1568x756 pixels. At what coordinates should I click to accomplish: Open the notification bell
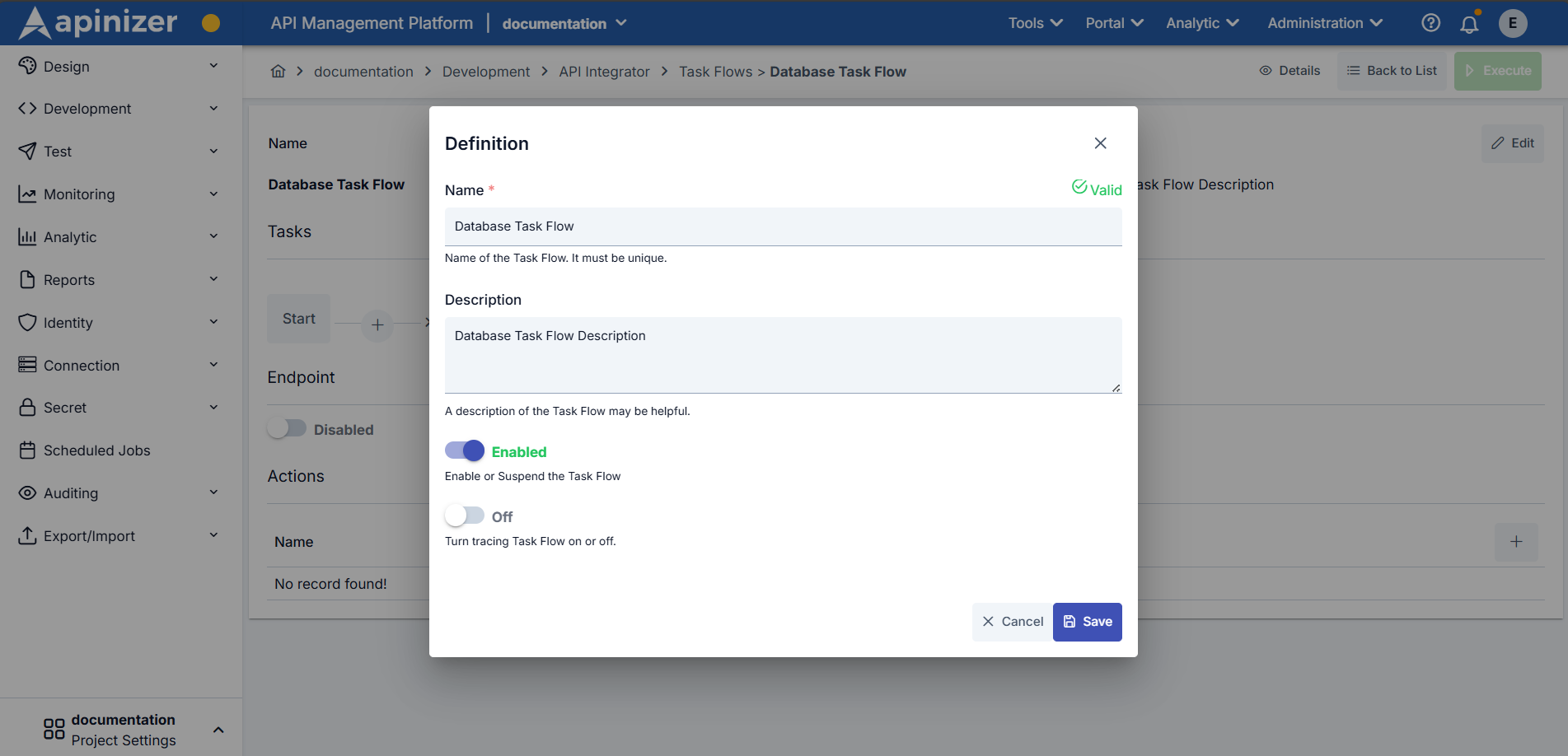click(1469, 23)
